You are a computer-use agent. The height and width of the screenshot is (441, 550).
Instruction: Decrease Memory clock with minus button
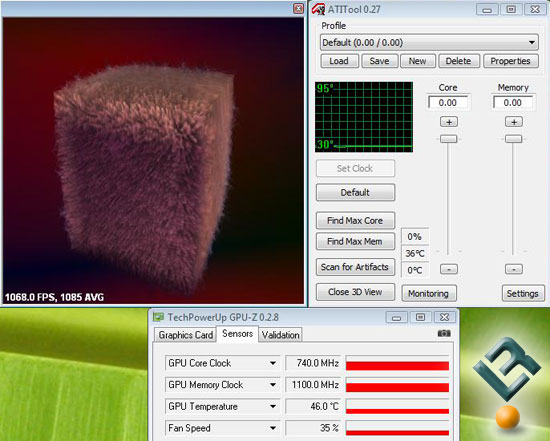(x=514, y=269)
